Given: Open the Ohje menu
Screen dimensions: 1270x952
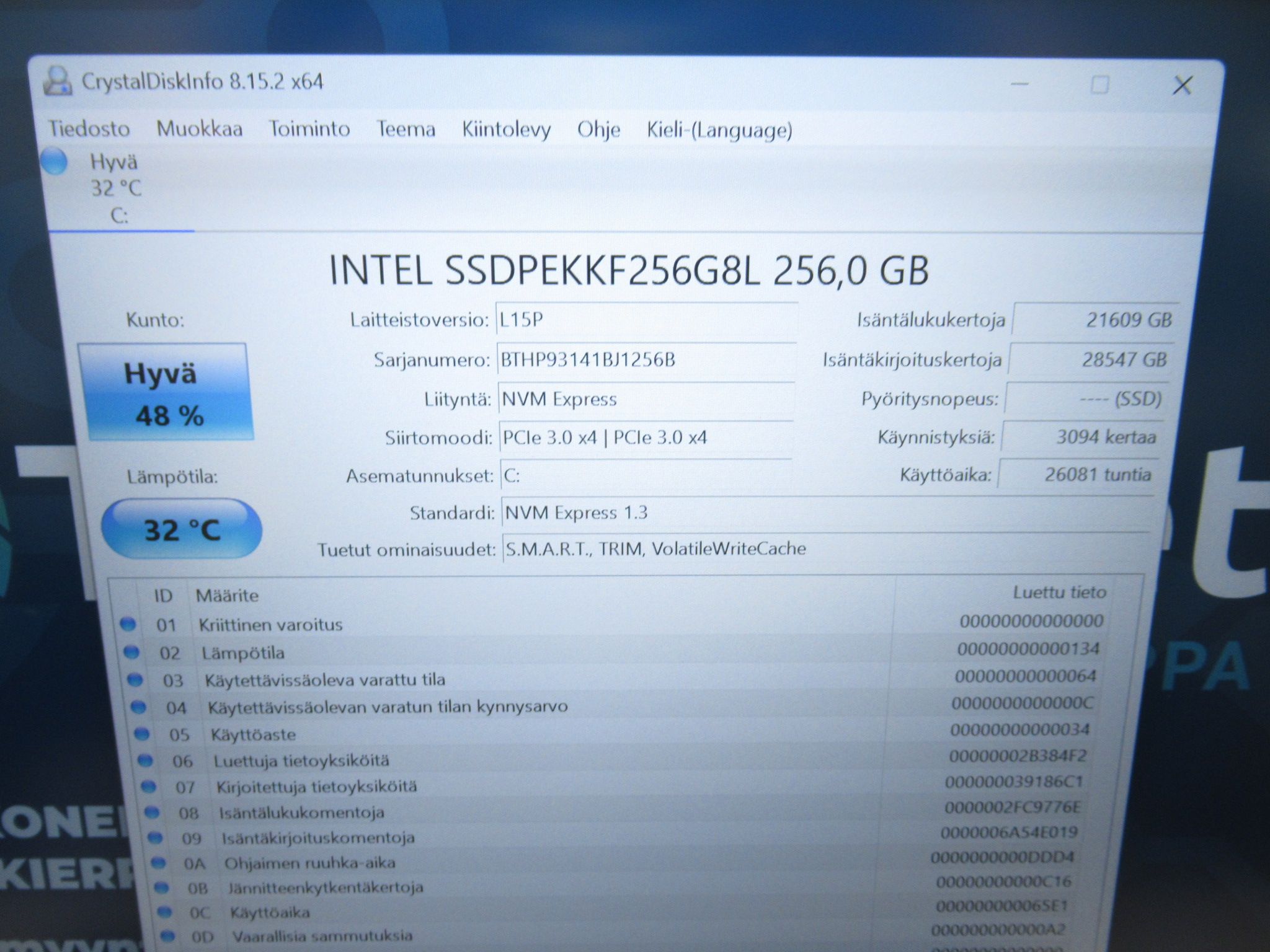Looking at the screenshot, I should (x=598, y=130).
